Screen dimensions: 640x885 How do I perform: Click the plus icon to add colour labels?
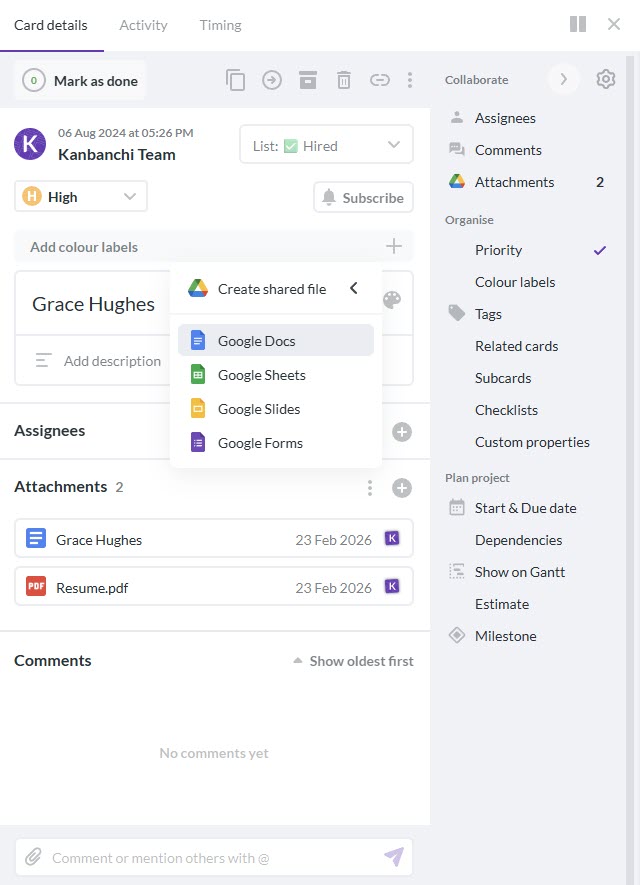click(394, 246)
